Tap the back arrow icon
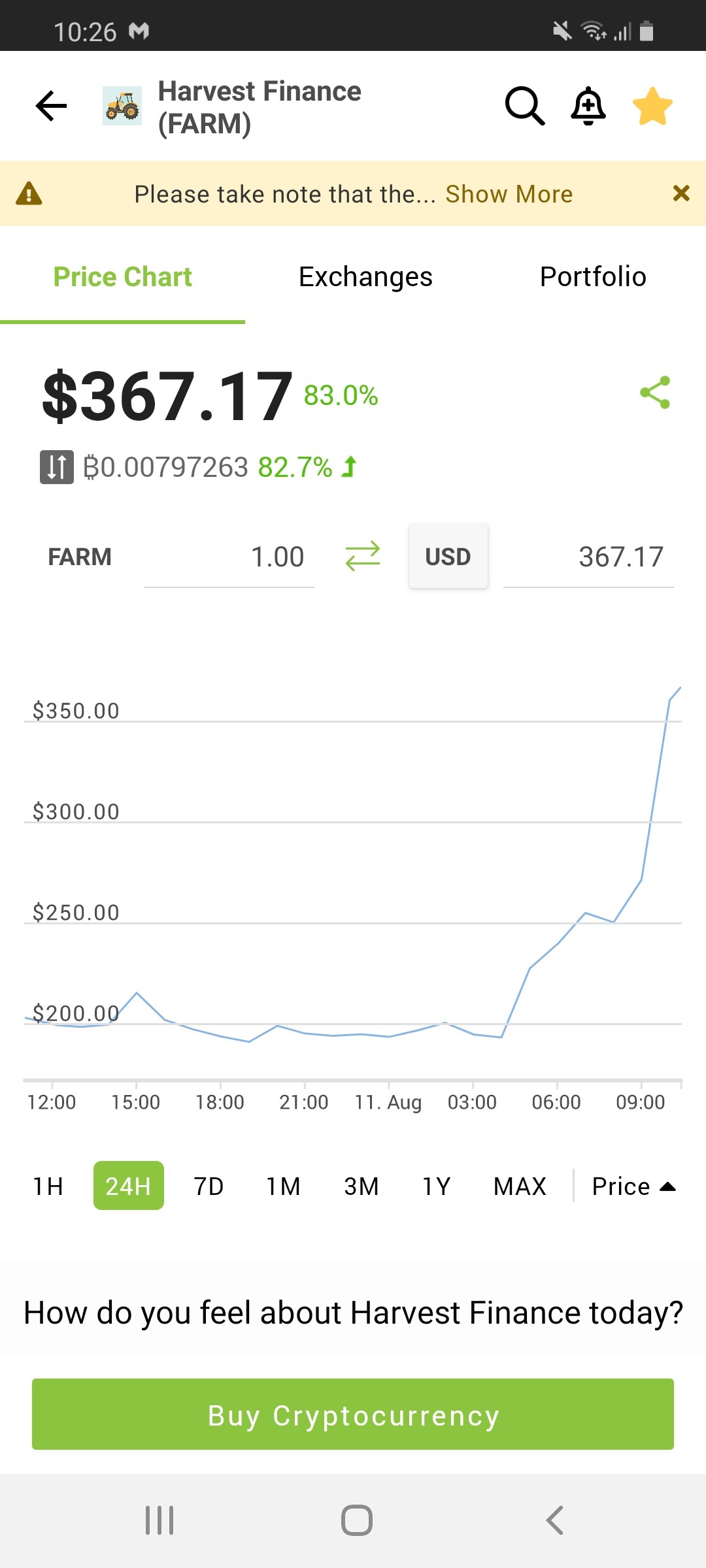The image size is (706, 1568). coord(51,106)
